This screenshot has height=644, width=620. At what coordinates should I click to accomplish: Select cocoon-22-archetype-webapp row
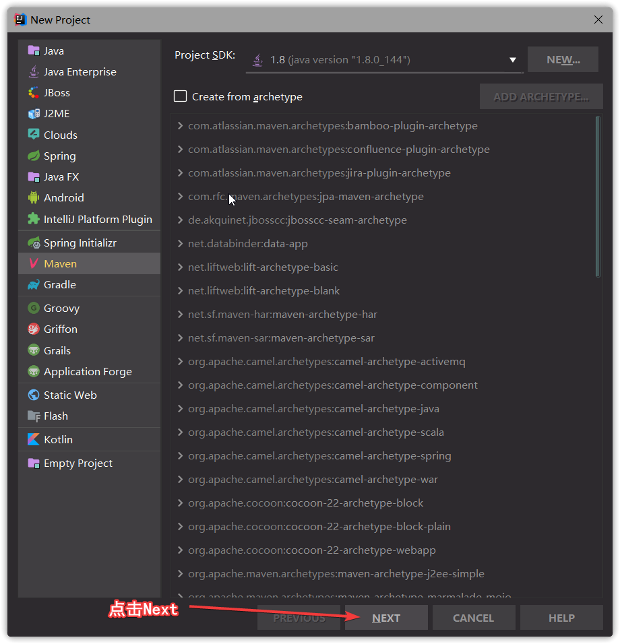click(386, 550)
